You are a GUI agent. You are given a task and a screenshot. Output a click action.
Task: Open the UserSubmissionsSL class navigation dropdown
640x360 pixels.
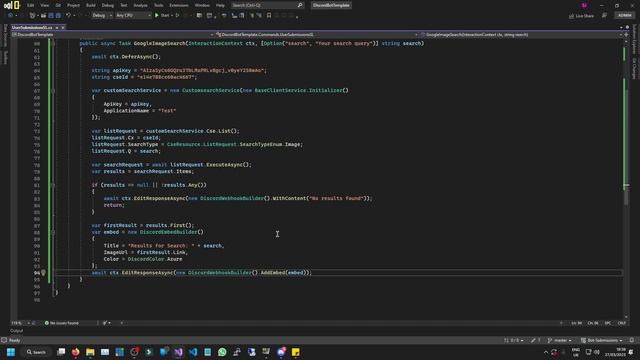pyautogui.click(x=317, y=35)
